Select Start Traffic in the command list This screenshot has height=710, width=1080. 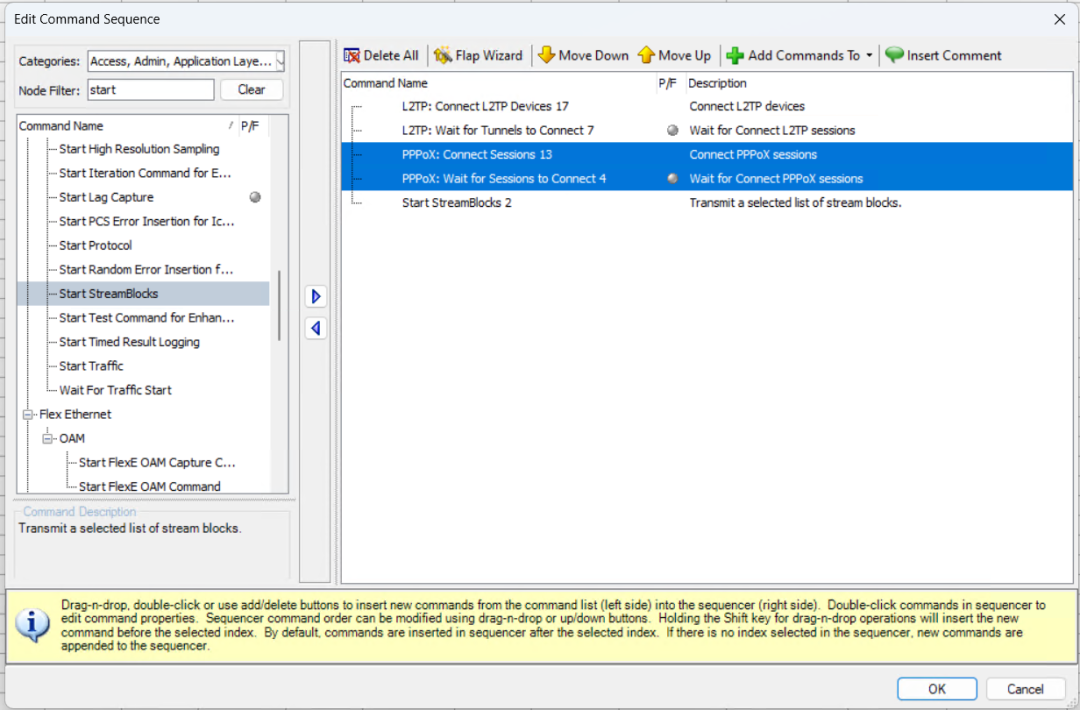click(91, 366)
